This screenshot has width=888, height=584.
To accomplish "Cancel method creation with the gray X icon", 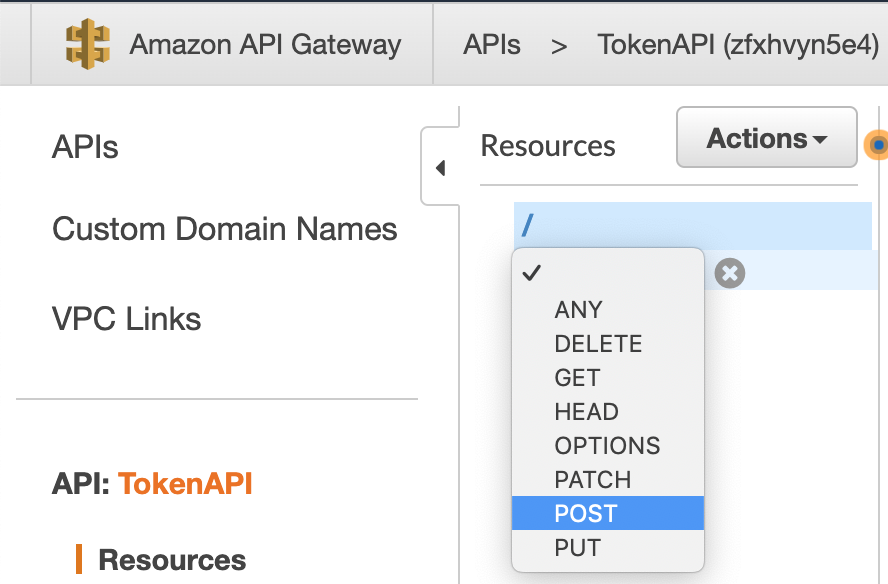I will point(730,273).
